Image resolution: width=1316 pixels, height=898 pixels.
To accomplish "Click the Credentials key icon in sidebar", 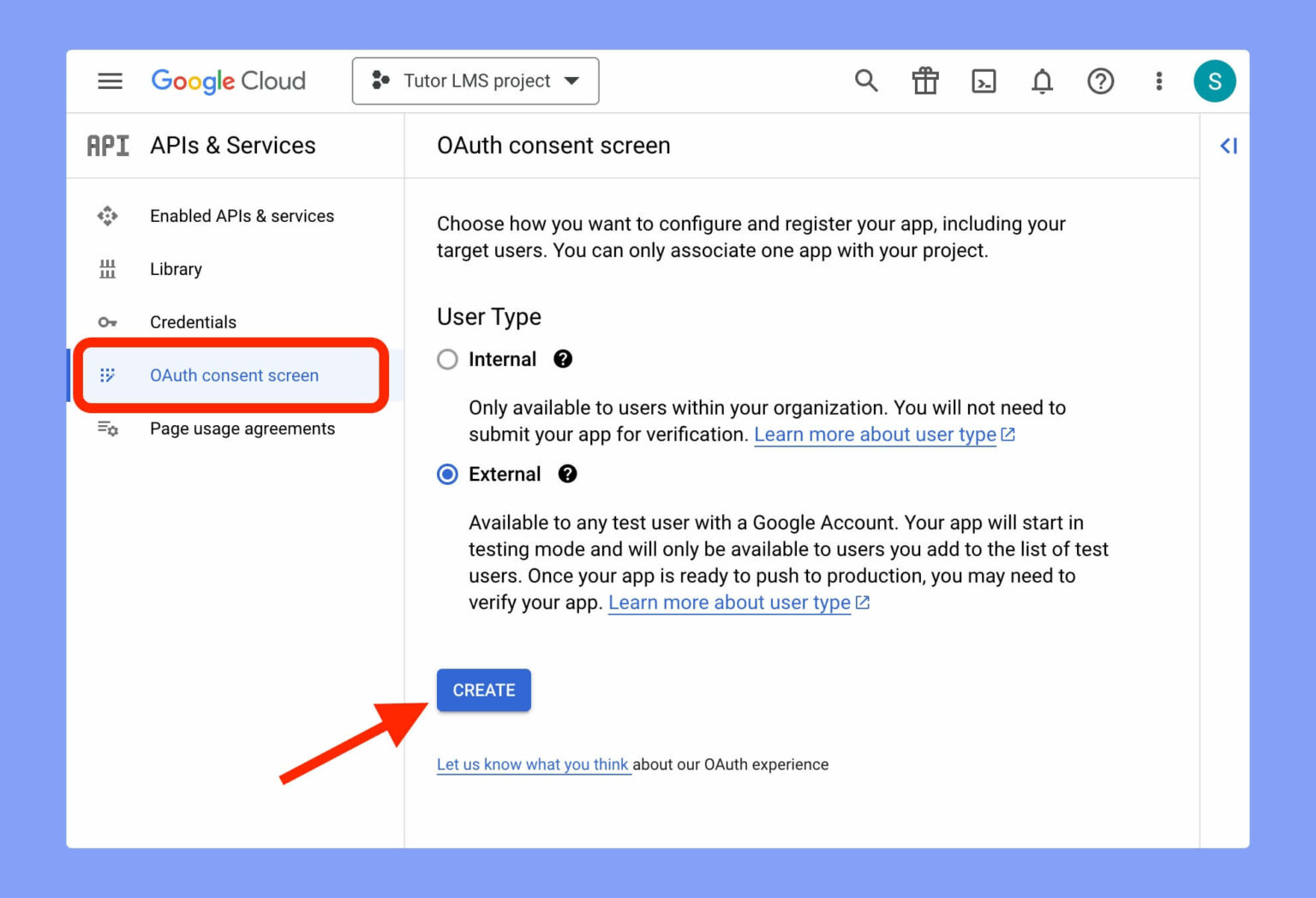I will tap(107, 322).
